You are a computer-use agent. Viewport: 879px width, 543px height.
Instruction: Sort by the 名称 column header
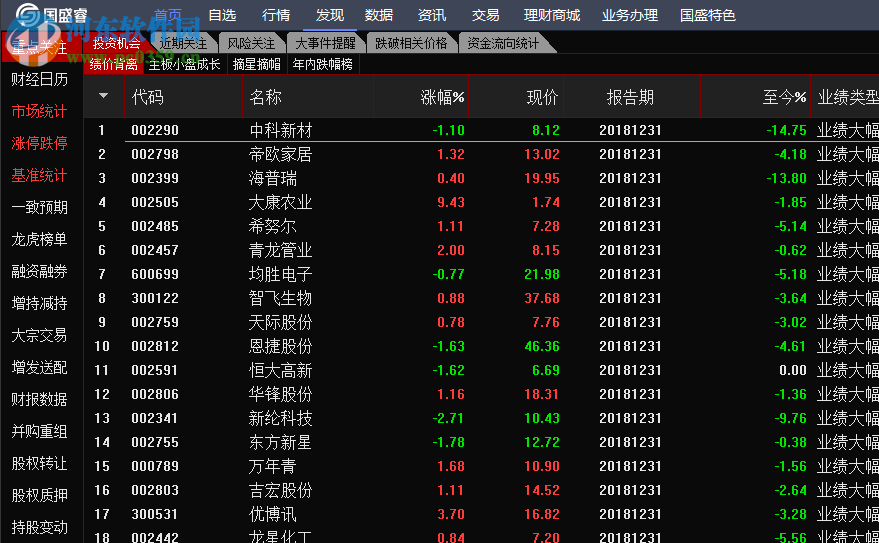tap(265, 98)
